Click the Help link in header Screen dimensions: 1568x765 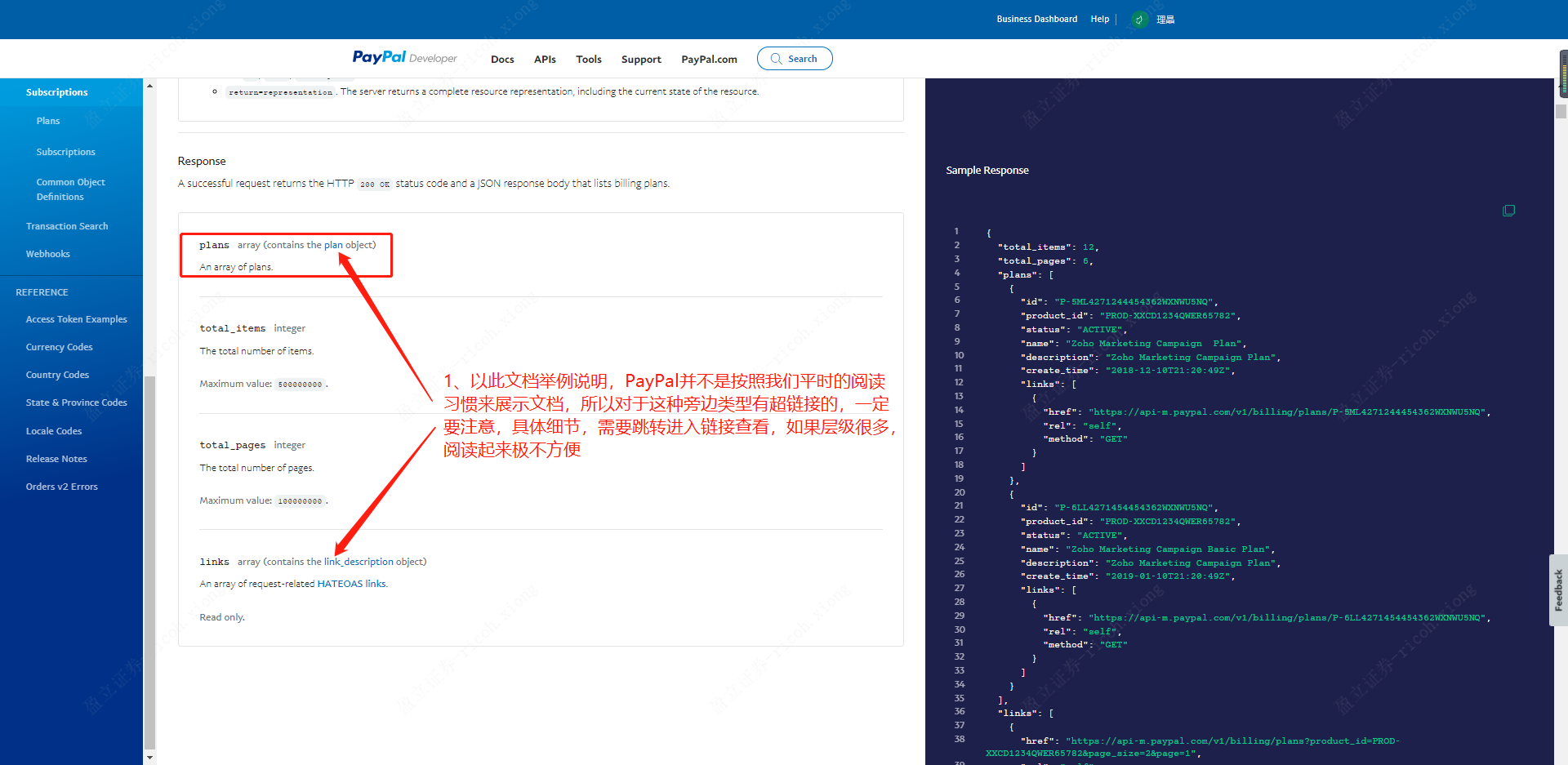coord(1099,19)
